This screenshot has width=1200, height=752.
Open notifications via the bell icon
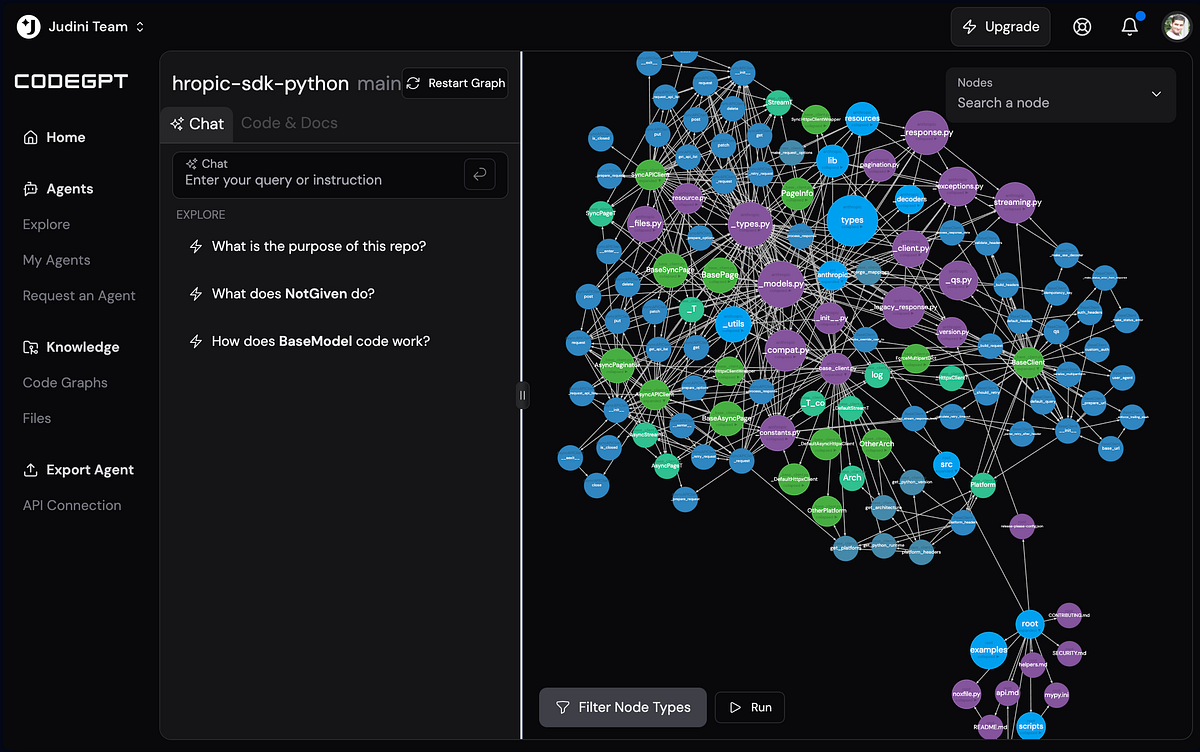(x=1130, y=27)
